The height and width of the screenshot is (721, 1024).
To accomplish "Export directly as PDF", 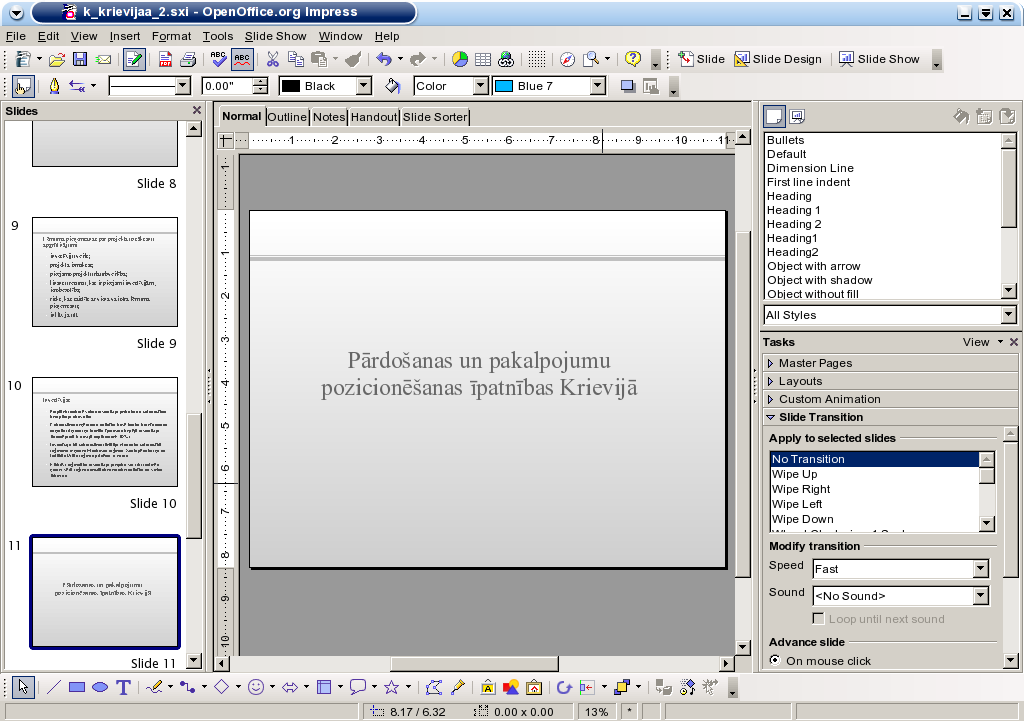I will (x=165, y=59).
